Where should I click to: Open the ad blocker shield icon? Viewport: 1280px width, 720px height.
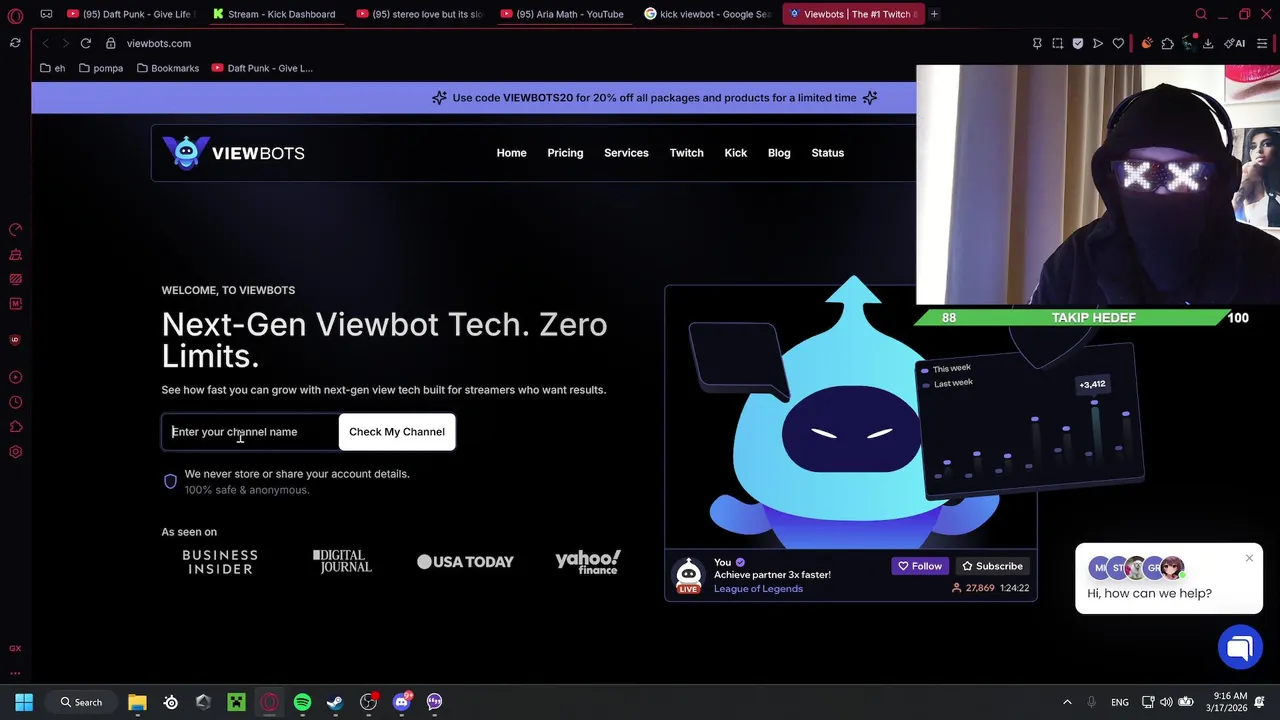pos(1078,43)
